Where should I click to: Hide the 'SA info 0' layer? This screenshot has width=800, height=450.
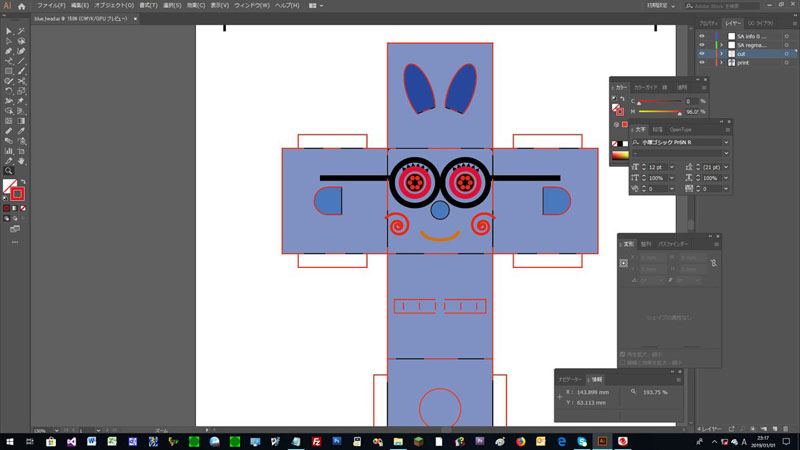coord(702,36)
